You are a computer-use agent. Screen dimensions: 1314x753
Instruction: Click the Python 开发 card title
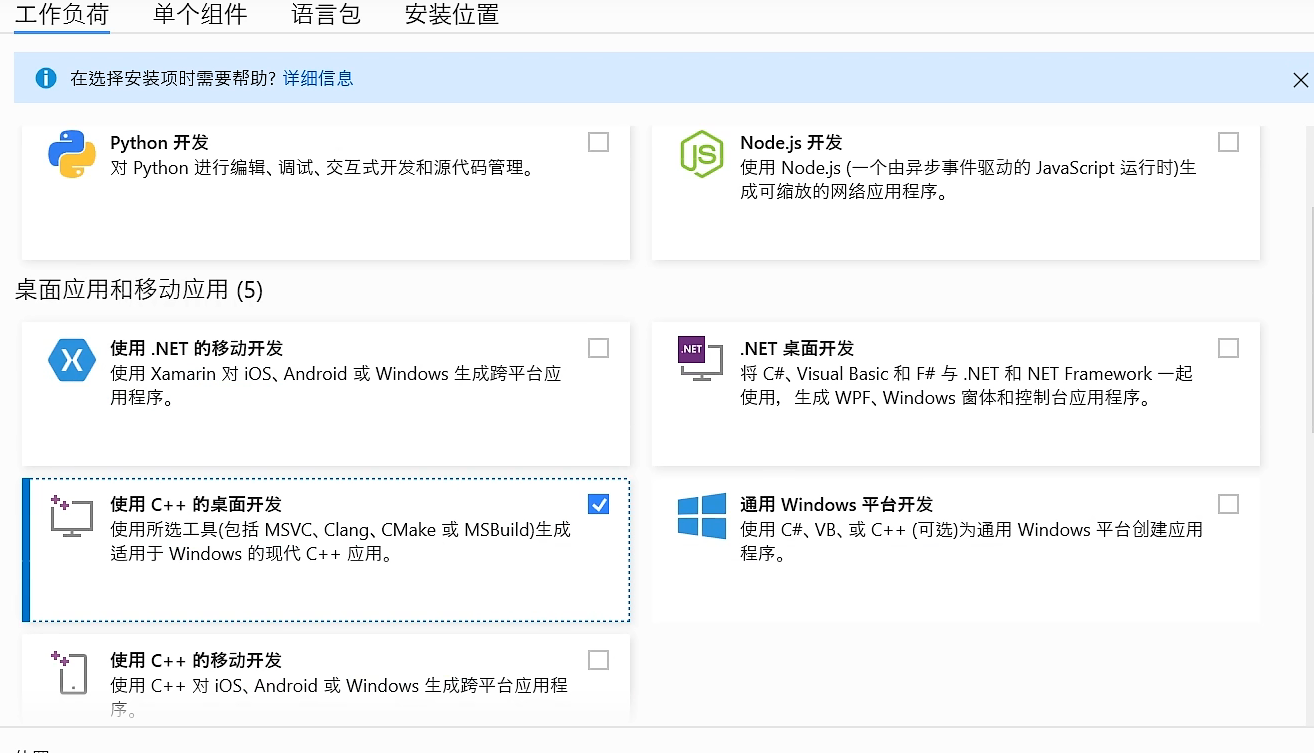point(159,142)
